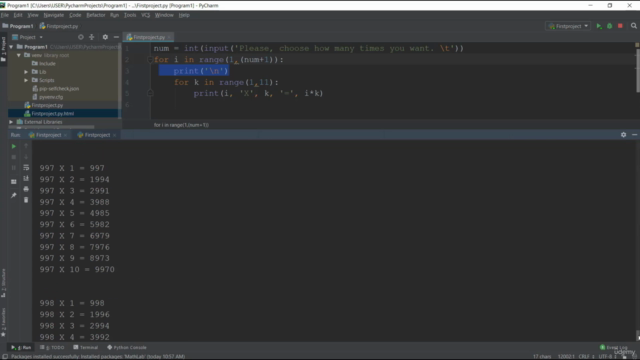Image resolution: width=640 pixels, height=360 pixels.
Task: Open the TODO tool window
Action: [x=52, y=347]
